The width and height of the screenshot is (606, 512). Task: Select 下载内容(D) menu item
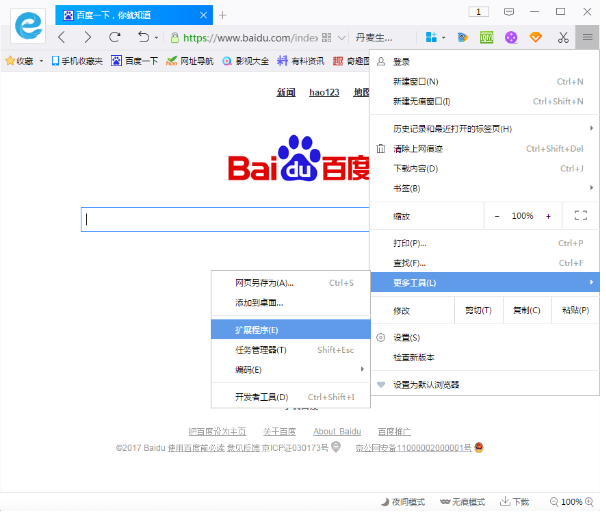[484, 168]
